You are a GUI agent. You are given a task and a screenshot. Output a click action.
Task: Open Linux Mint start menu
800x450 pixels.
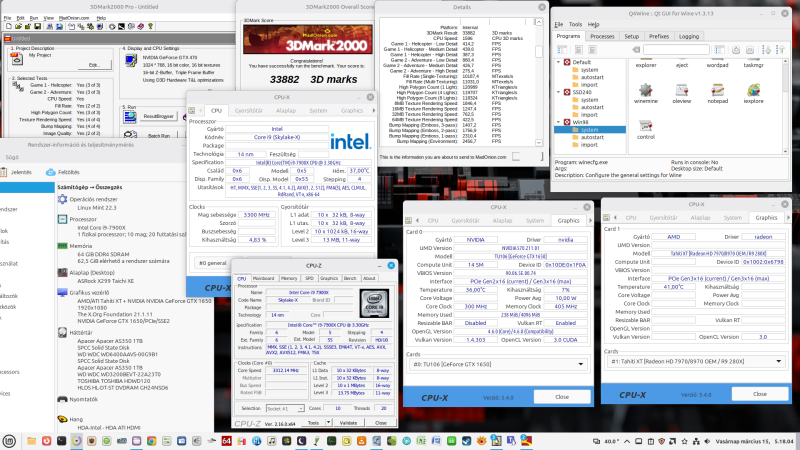tap(9, 441)
